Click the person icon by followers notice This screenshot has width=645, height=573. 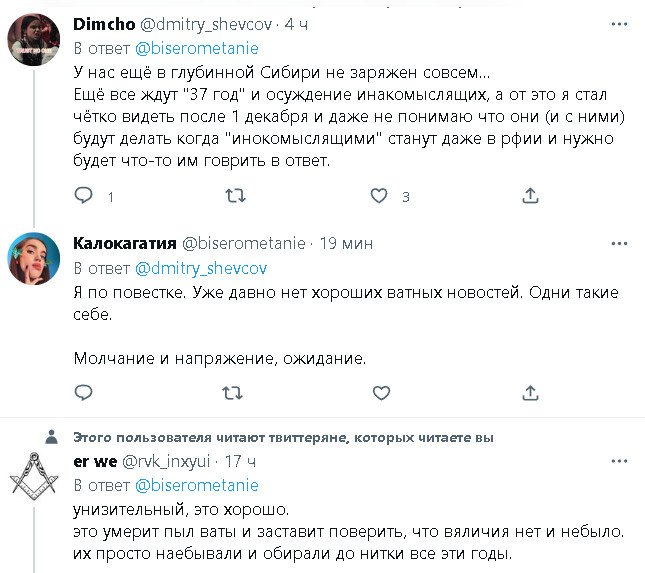point(50,437)
